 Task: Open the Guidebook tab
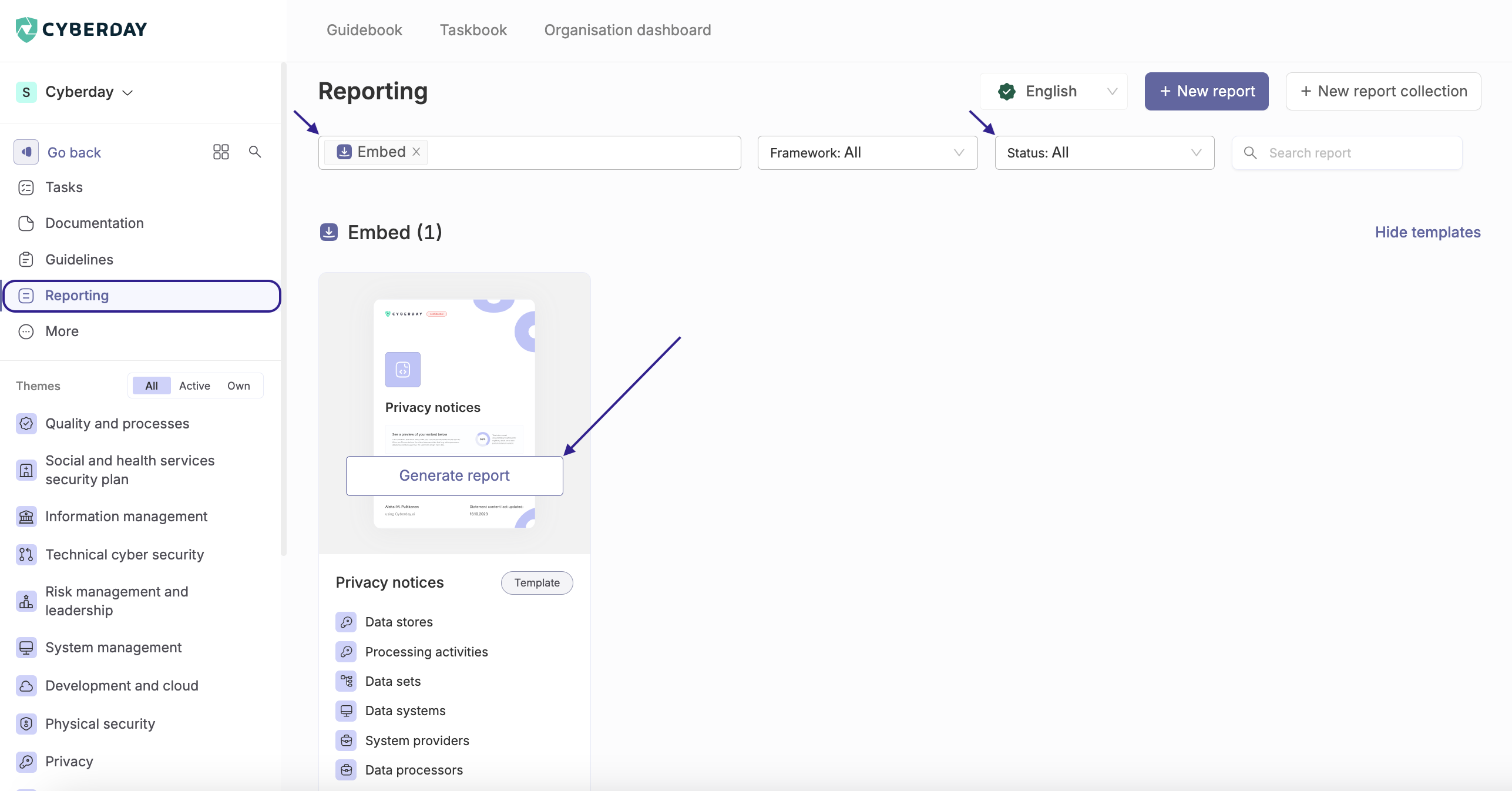(364, 30)
